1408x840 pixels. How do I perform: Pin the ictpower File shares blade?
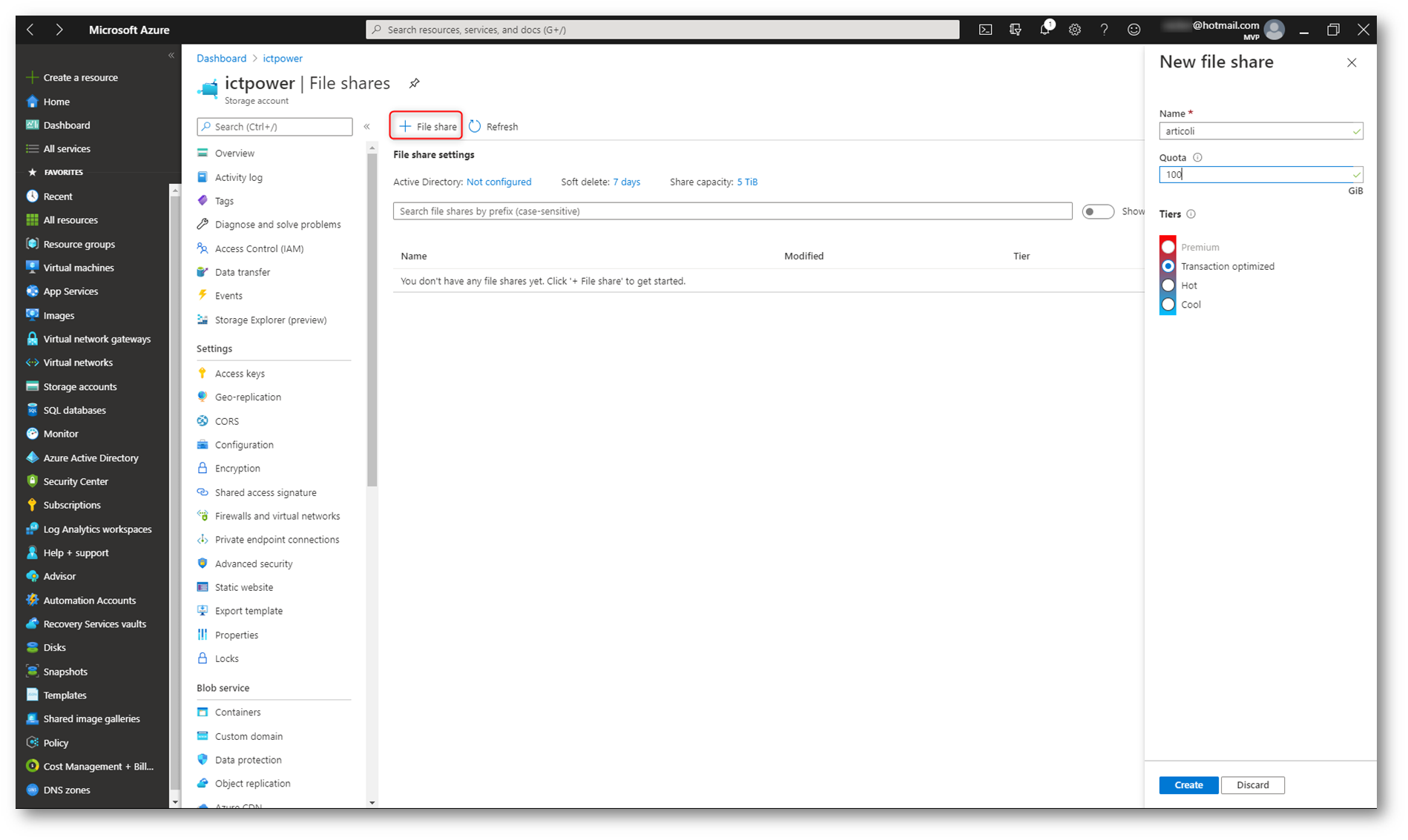(415, 83)
